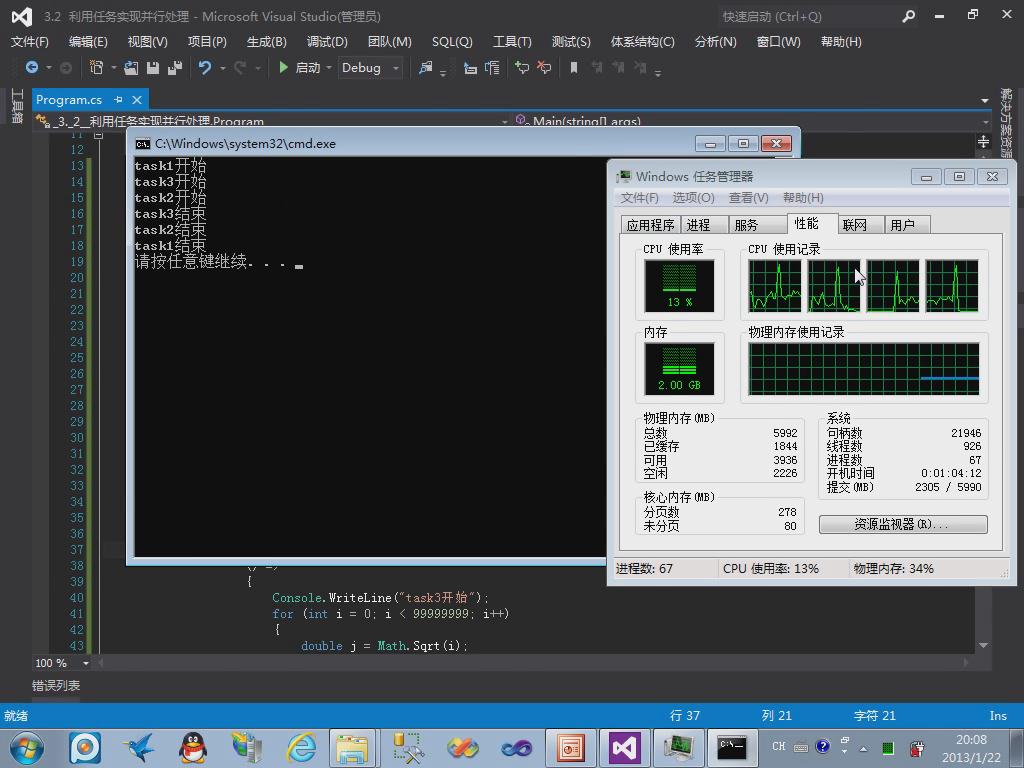Open the QQ penguin taskbar icon
This screenshot has height=768, width=1024.
point(193,748)
